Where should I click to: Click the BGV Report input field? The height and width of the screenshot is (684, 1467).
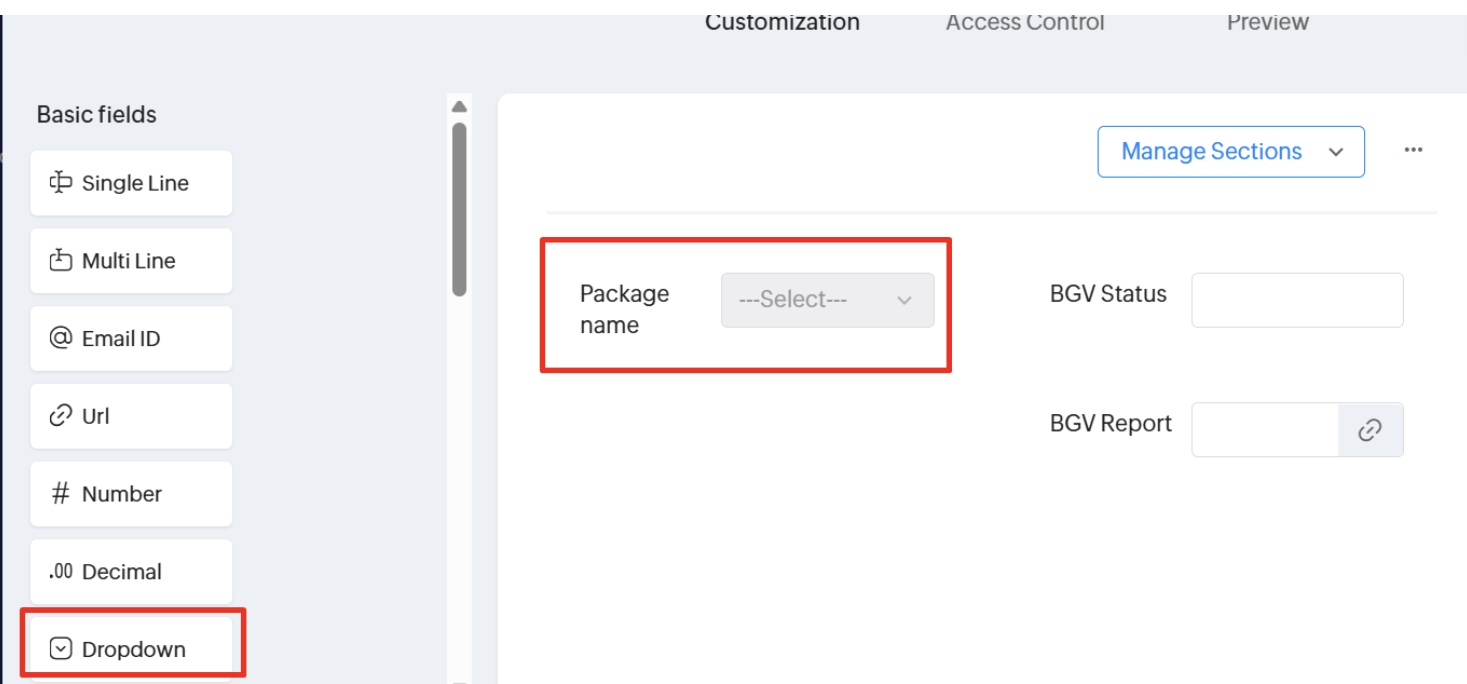coord(1265,430)
